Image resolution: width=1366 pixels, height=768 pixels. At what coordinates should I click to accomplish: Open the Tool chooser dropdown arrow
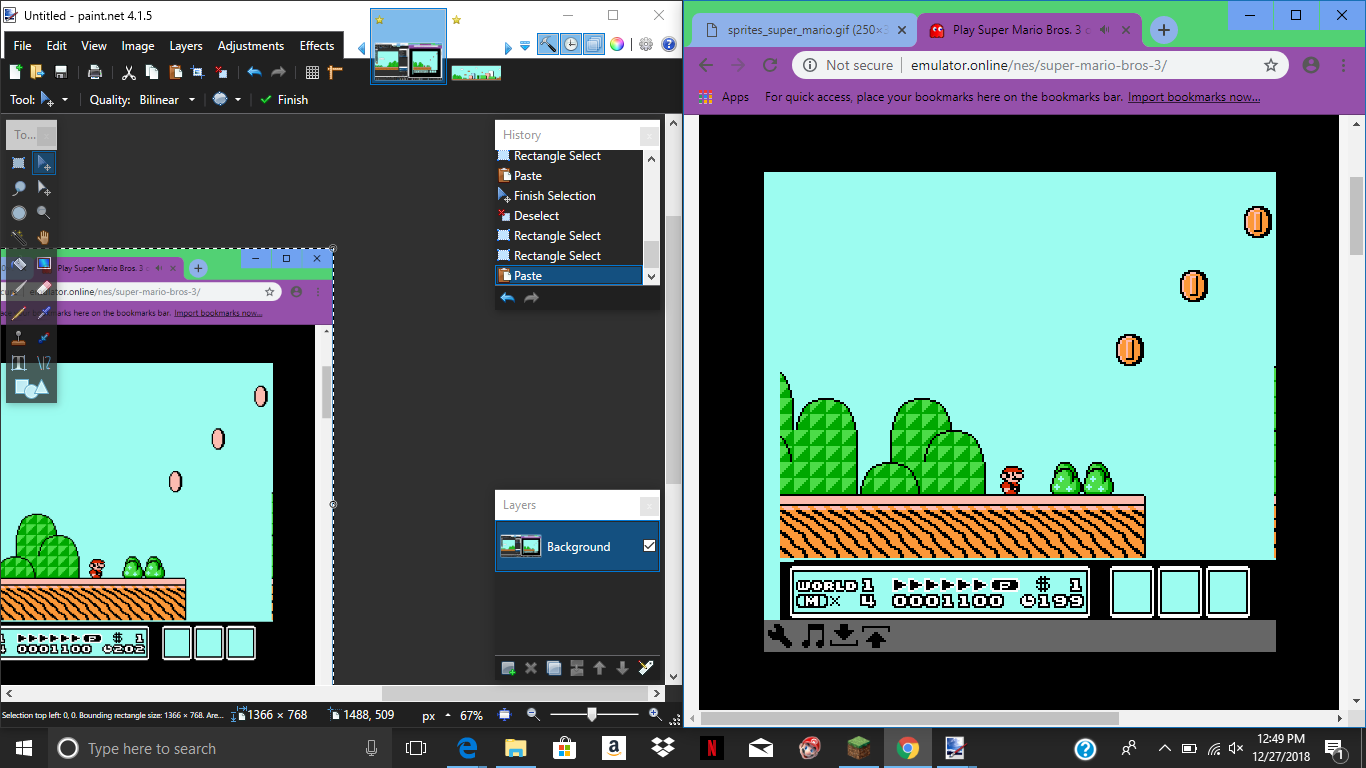pyautogui.click(x=65, y=100)
